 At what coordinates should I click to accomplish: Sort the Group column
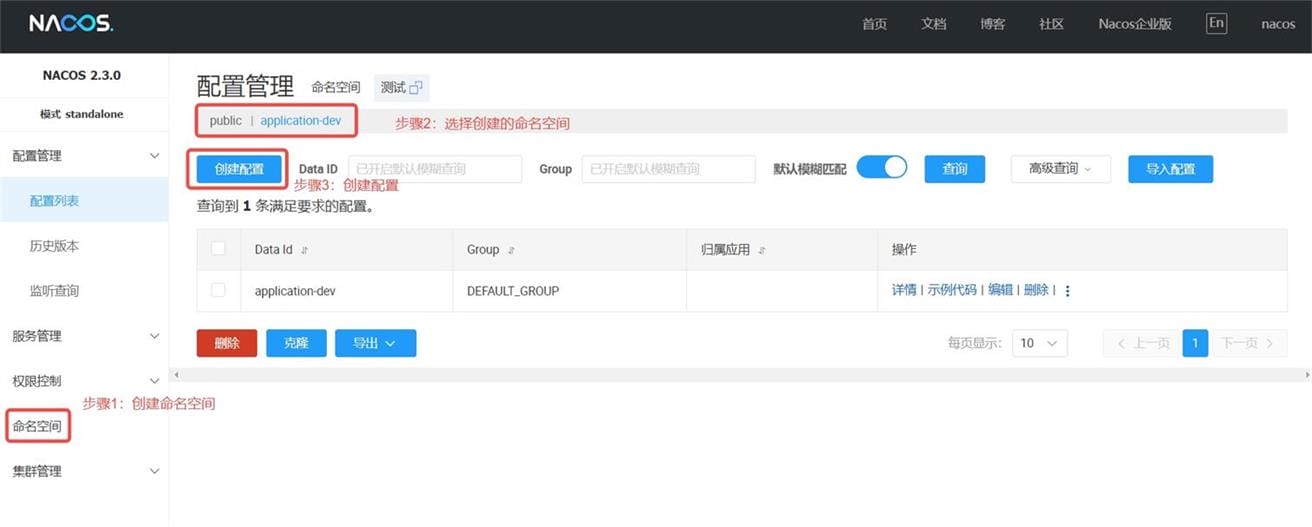[512, 250]
